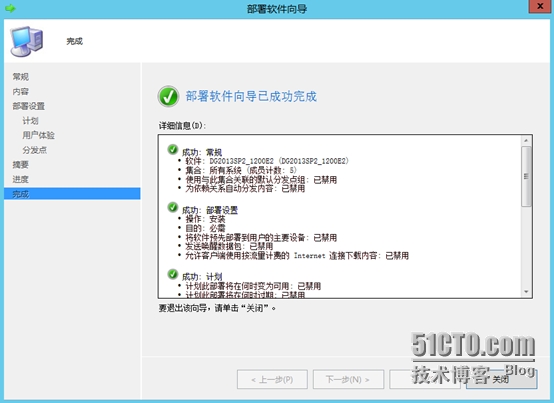Image resolution: width=554 pixels, height=403 pixels.
Task: Go to 计划 step in sidebar
Action: 30,121
